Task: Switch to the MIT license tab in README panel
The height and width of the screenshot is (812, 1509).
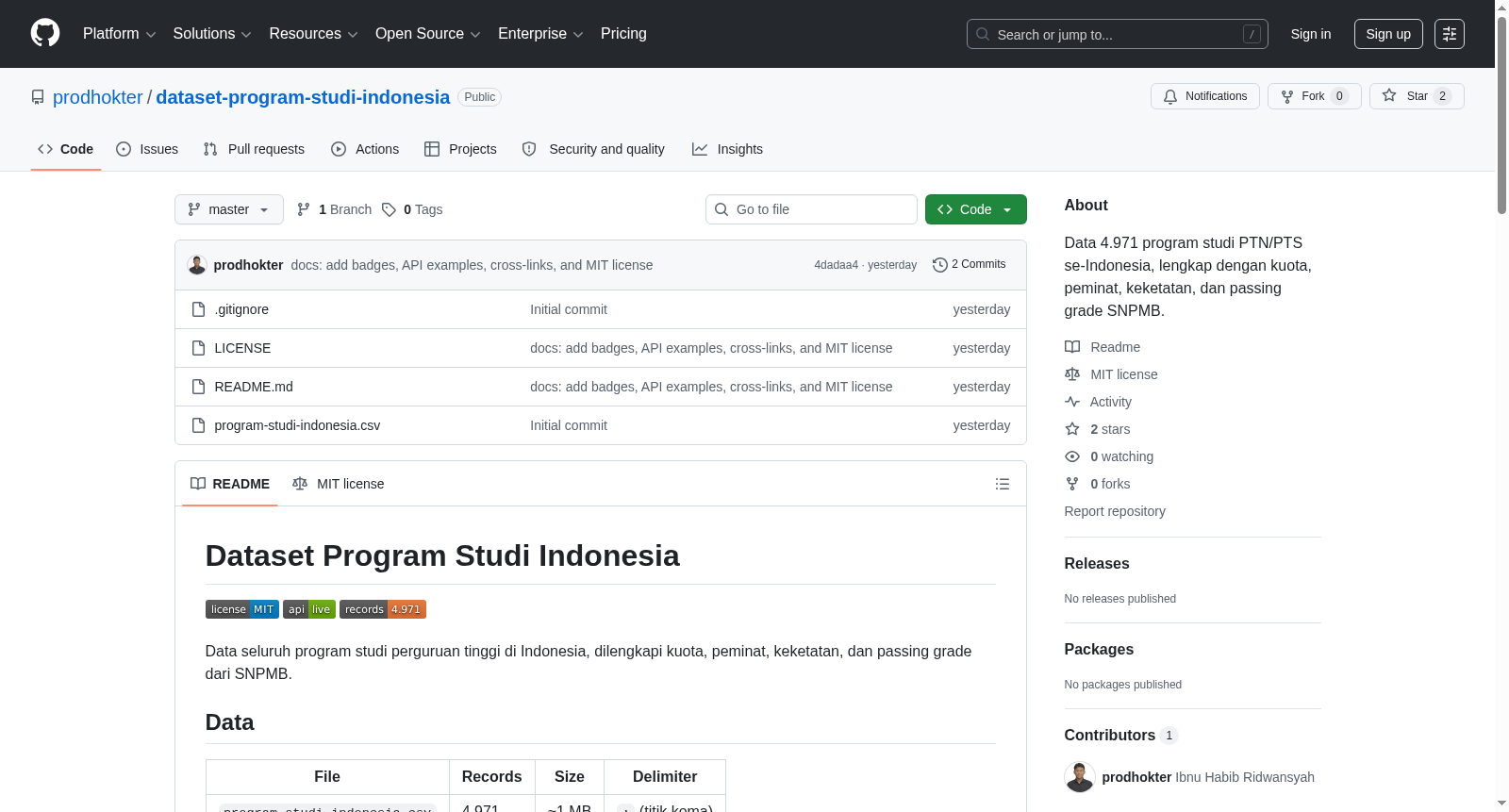Action: (x=339, y=484)
